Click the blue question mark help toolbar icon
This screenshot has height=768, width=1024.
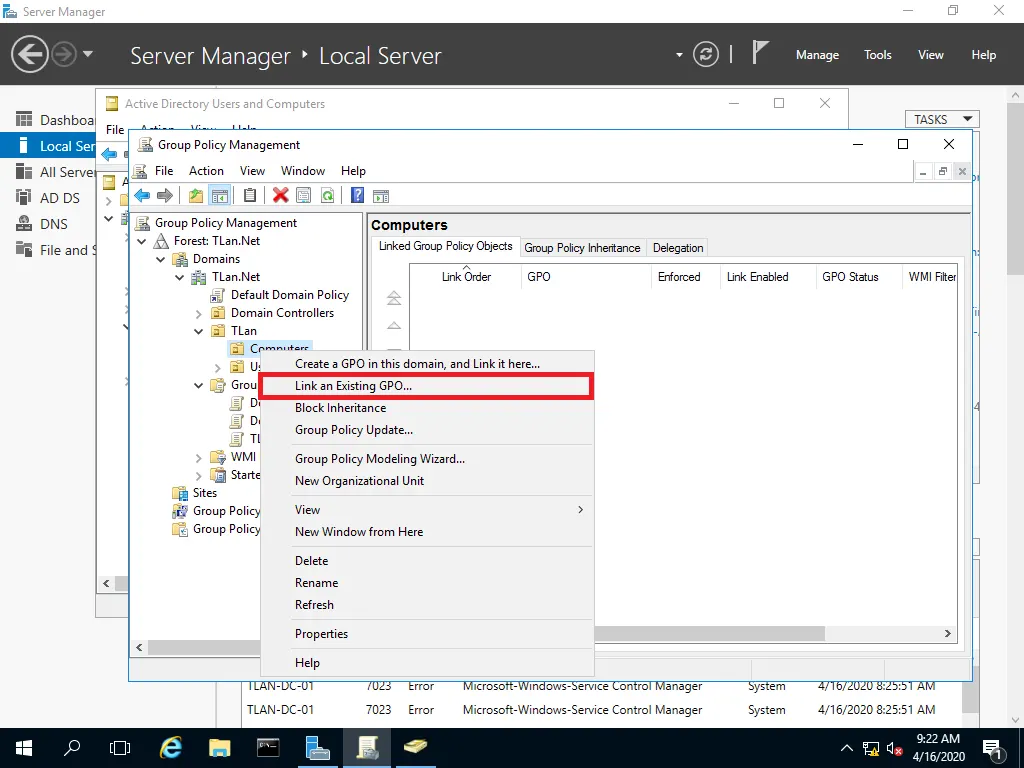pyautogui.click(x=357, y=195)
